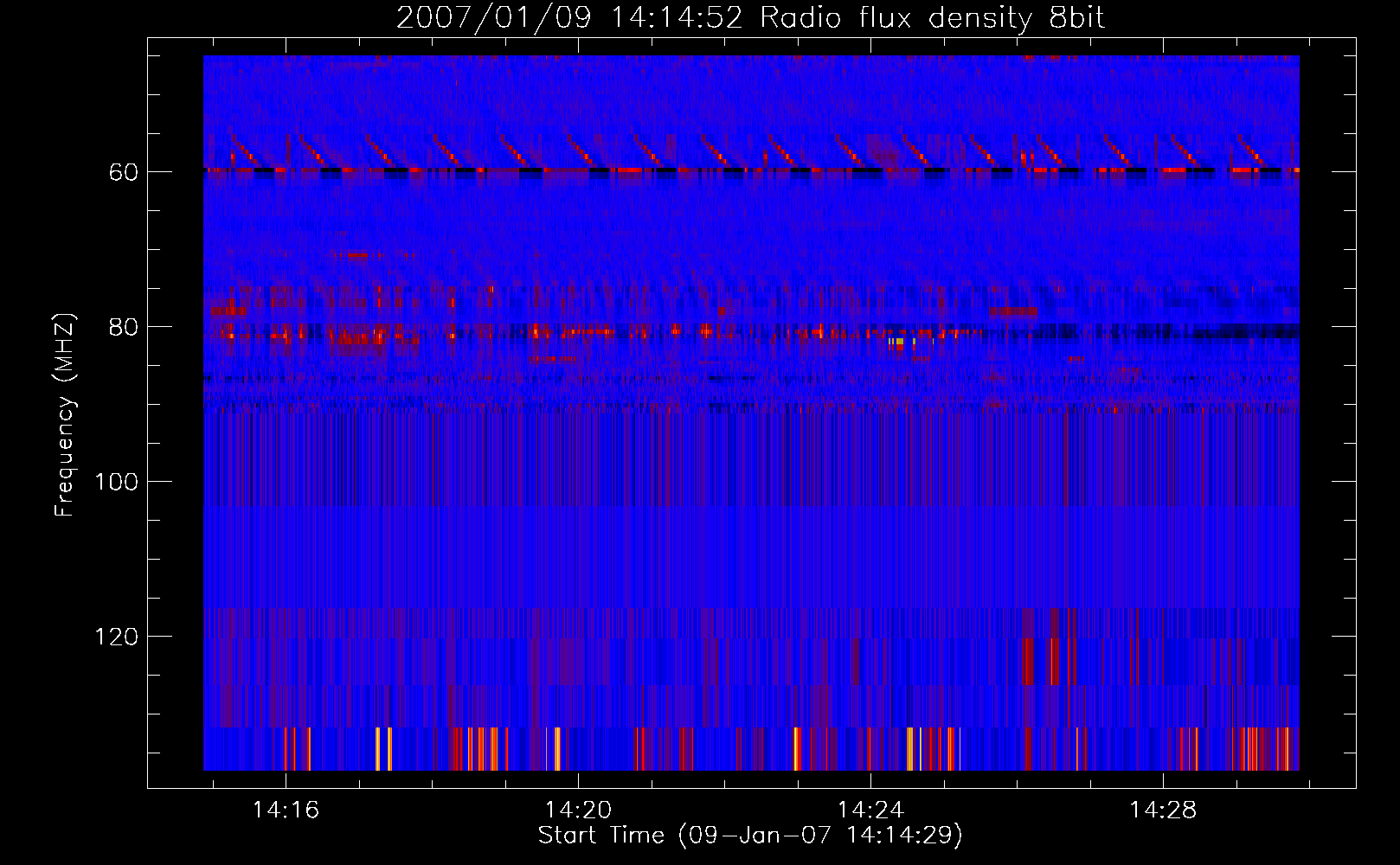Click the 14:28 time tick label

[x=1163, y=811]
